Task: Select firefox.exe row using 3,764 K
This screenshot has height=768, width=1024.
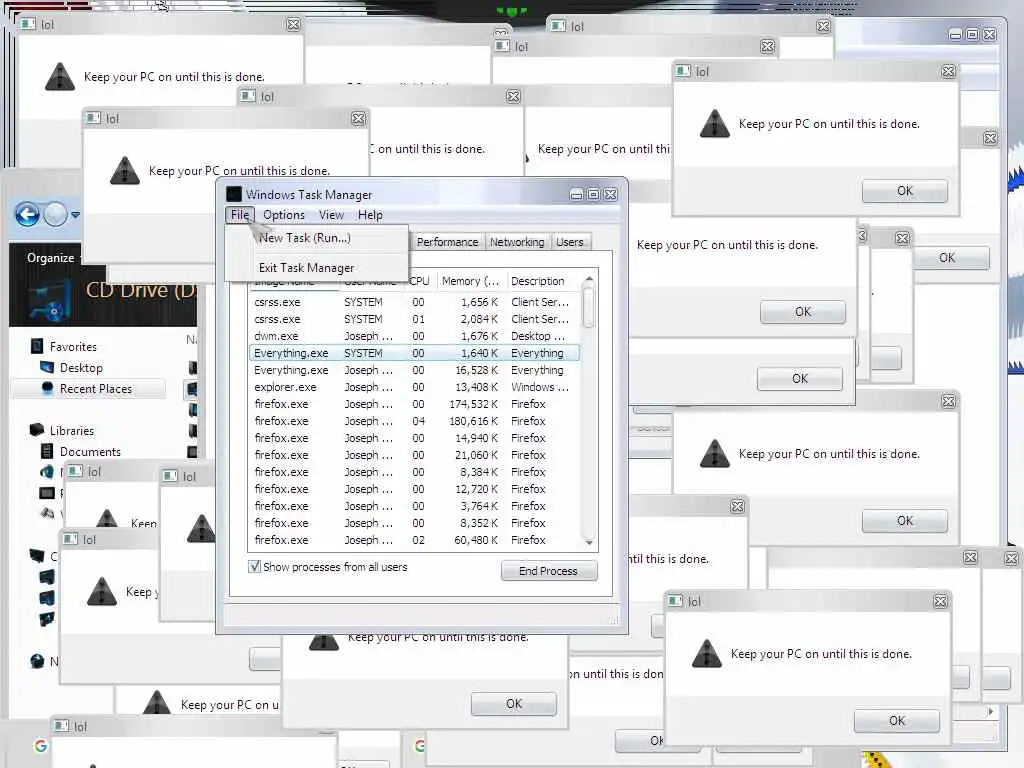Action: [x=414, y=506]
